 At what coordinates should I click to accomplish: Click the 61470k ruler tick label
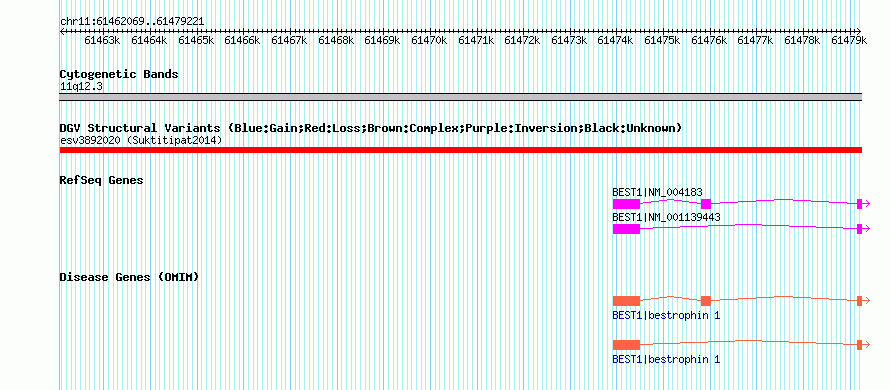click(429, 40)
